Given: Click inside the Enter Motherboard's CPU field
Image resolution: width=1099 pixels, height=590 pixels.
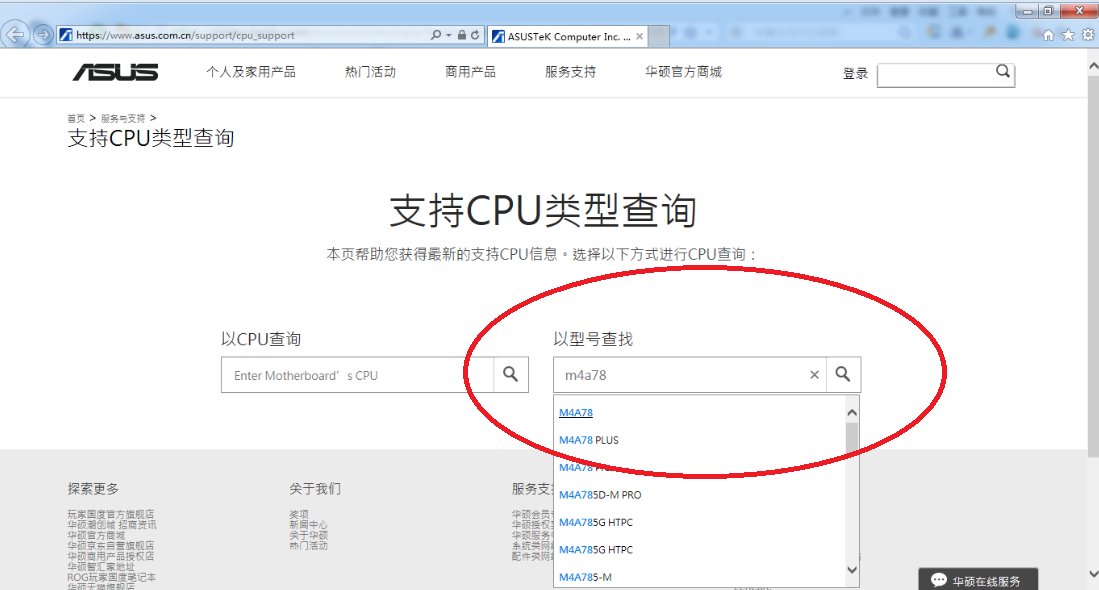Looking at the screenshot, I should pos(350,374).
